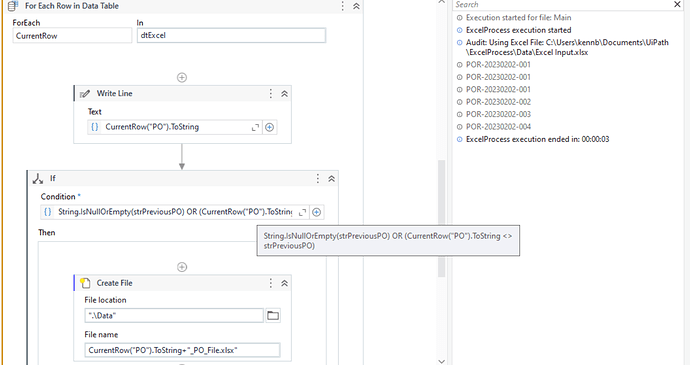Expand Write Line text editor

255,127
